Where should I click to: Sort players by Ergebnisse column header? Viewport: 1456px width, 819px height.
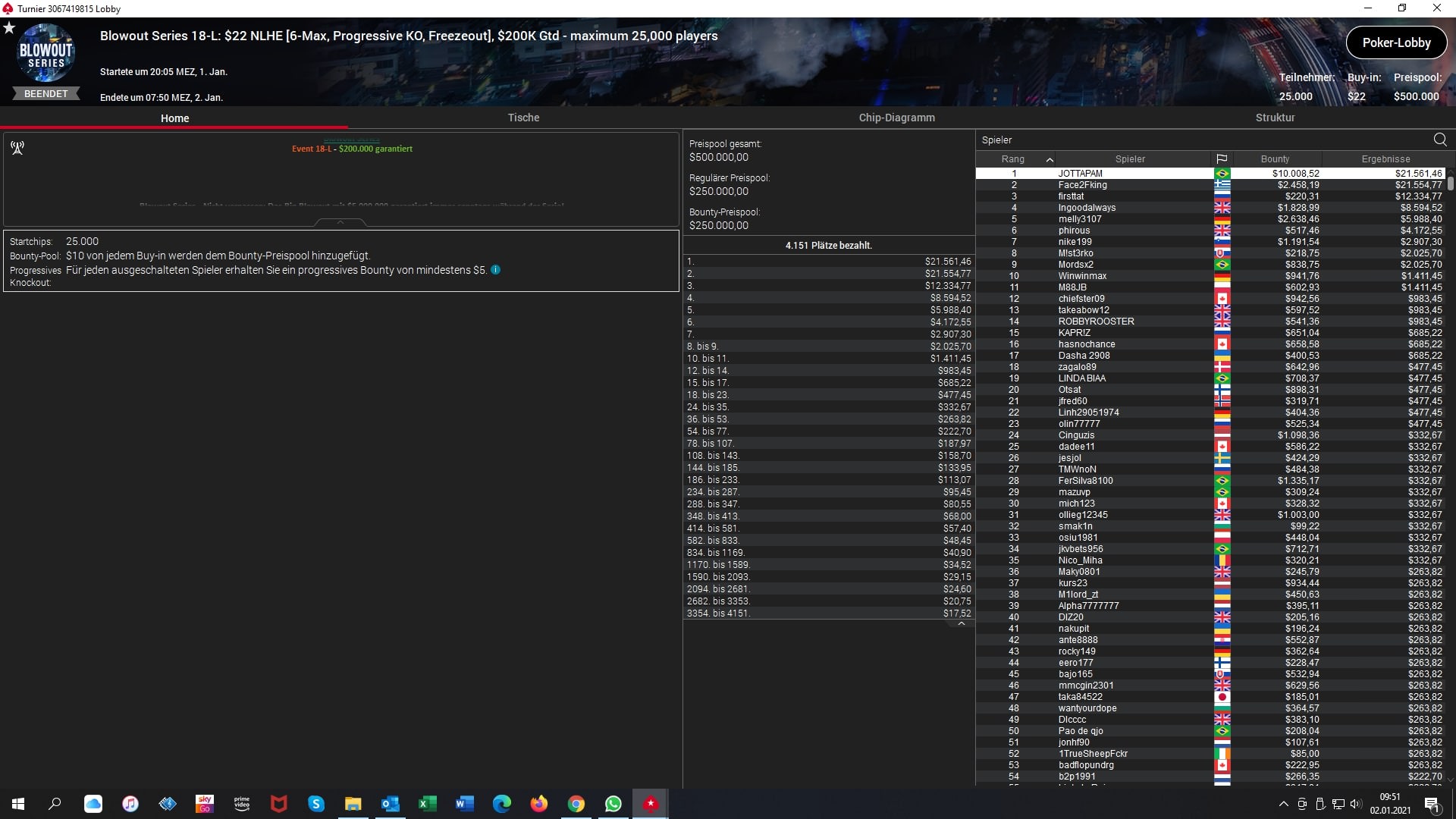[1385, 159]
